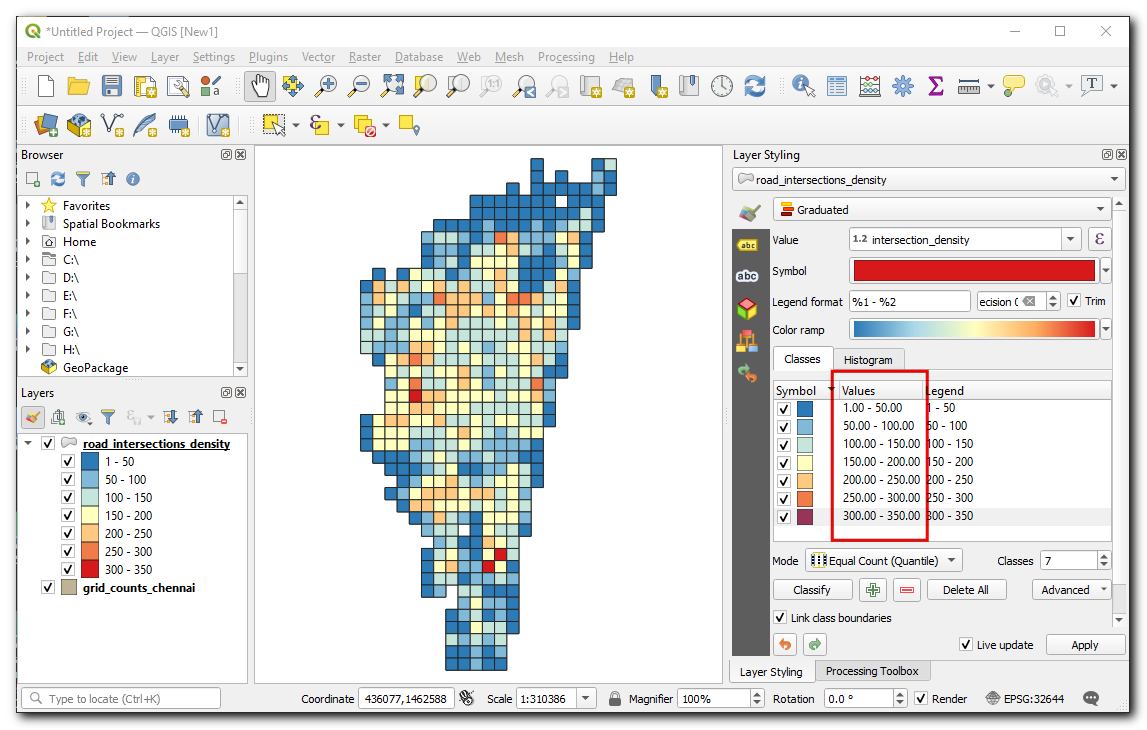This screenshot has width=1147, height=730.
Task: Click the red Symbol color bar
Action: click(x=973, y=271)
